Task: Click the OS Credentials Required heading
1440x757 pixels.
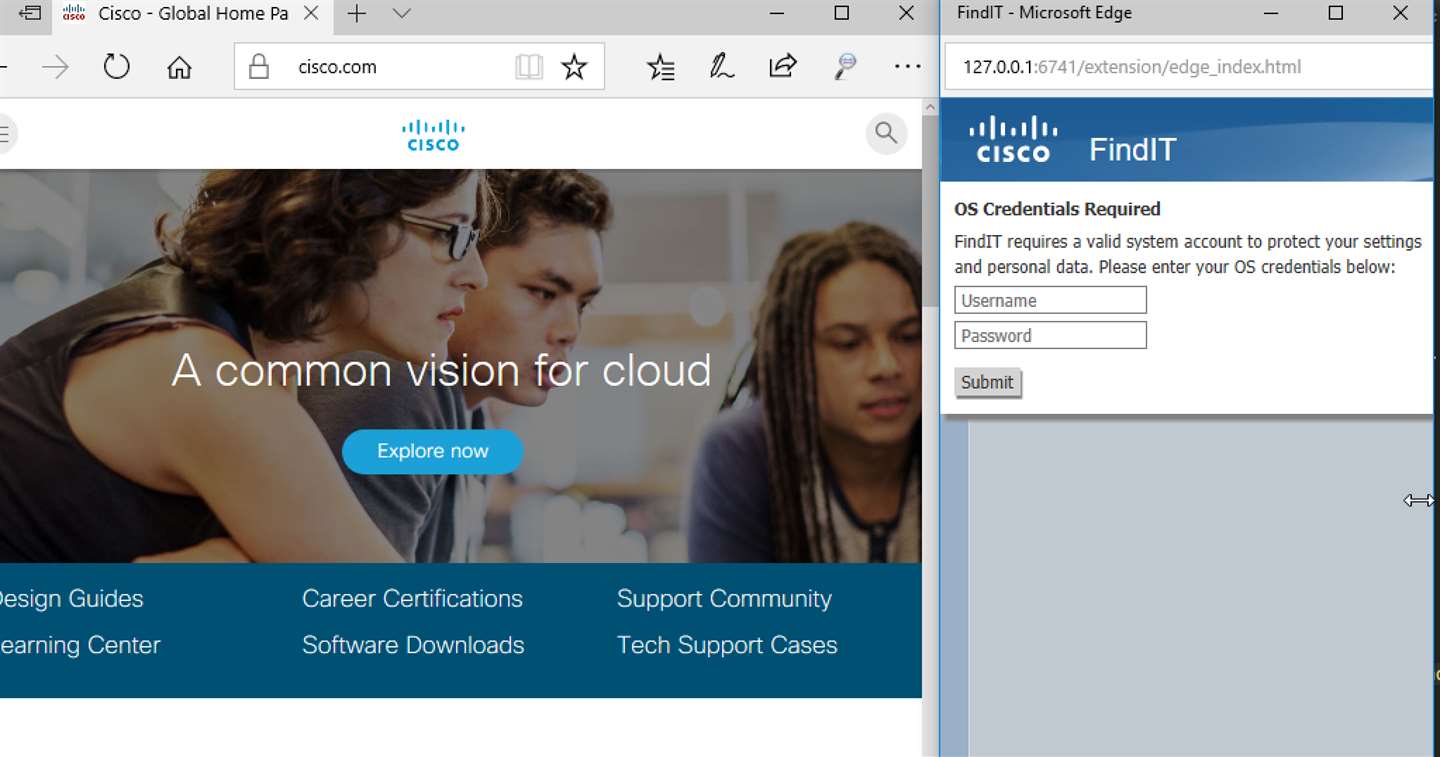Action: [x=1057, y=209]
